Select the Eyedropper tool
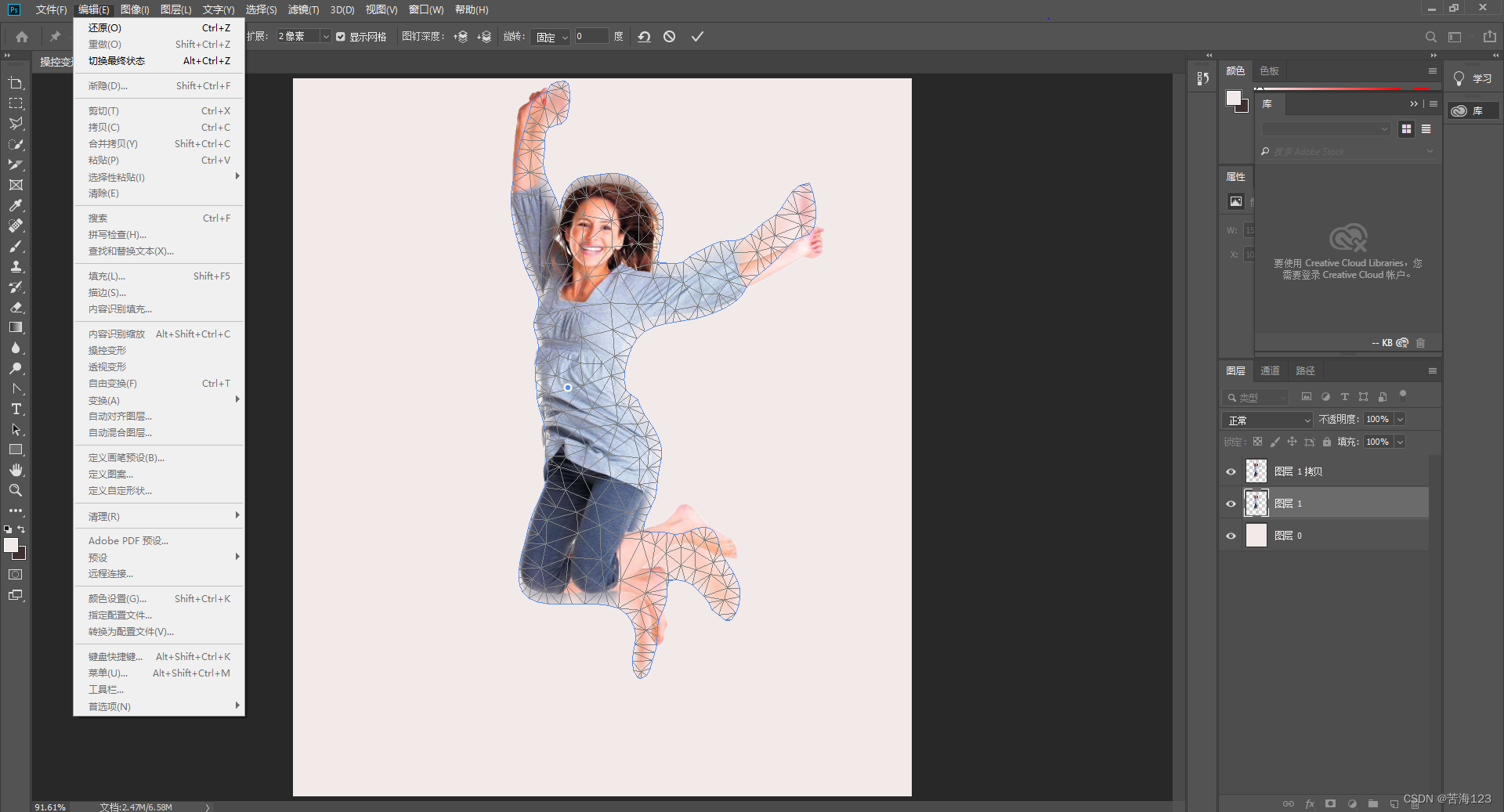Viewport: 1504px width, 812px height. pos(16,205)
